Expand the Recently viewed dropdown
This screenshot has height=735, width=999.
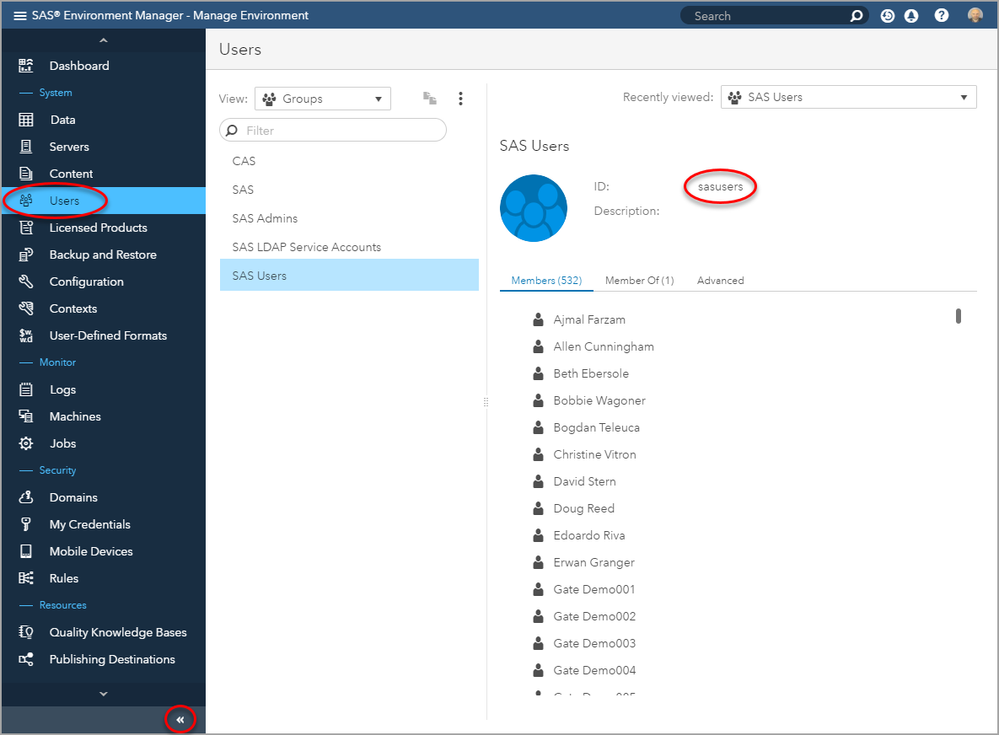(848, 97)
